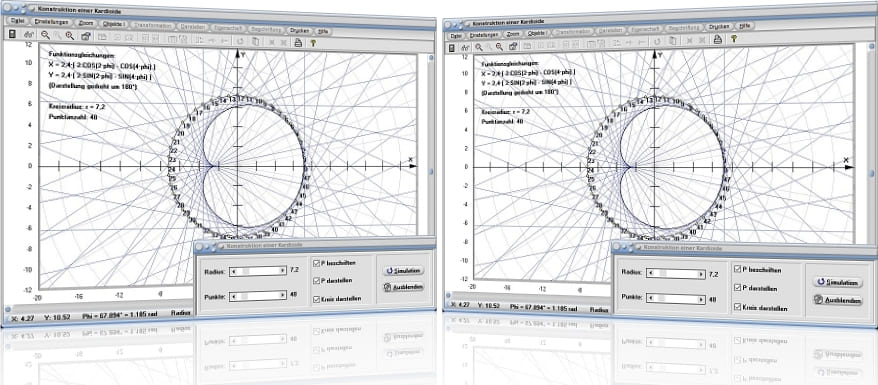Screen dimensions: 878x385
Task: Click the Simulation button in the left dialog
Action: pyautogui.click(x=404, y=270)
